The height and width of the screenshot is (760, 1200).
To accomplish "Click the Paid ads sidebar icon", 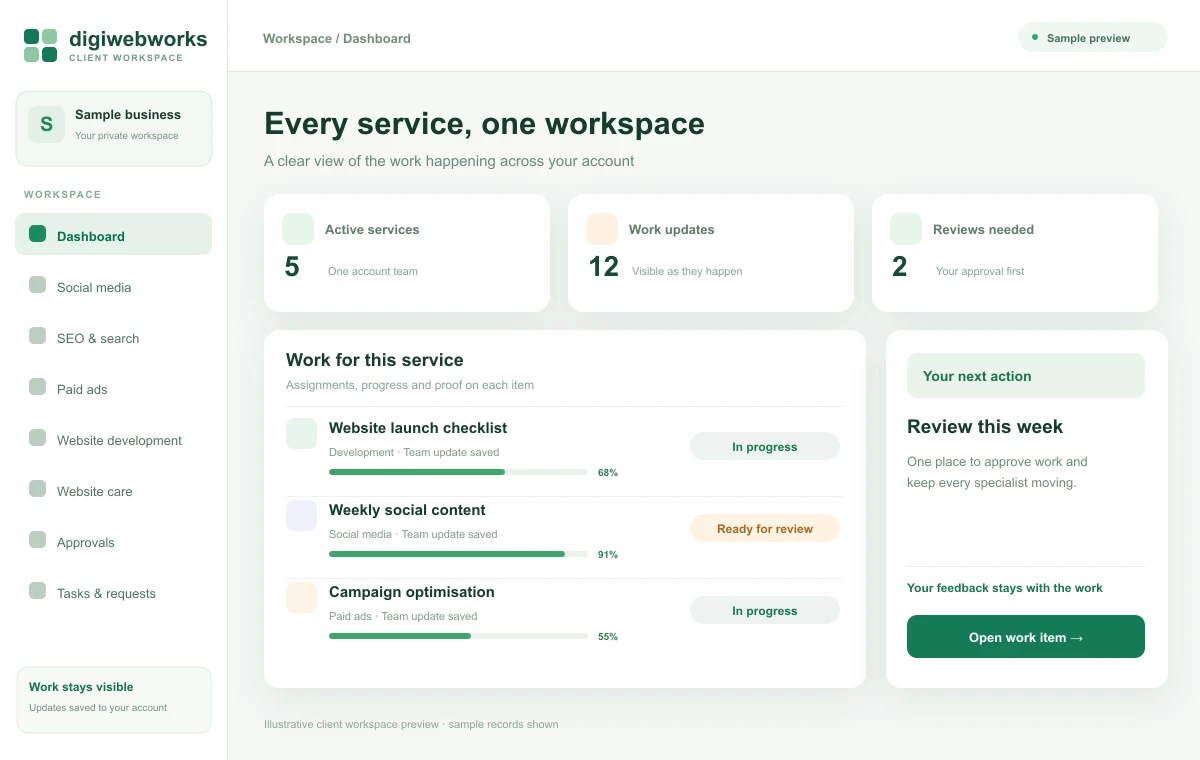I will tap(37, 387).
